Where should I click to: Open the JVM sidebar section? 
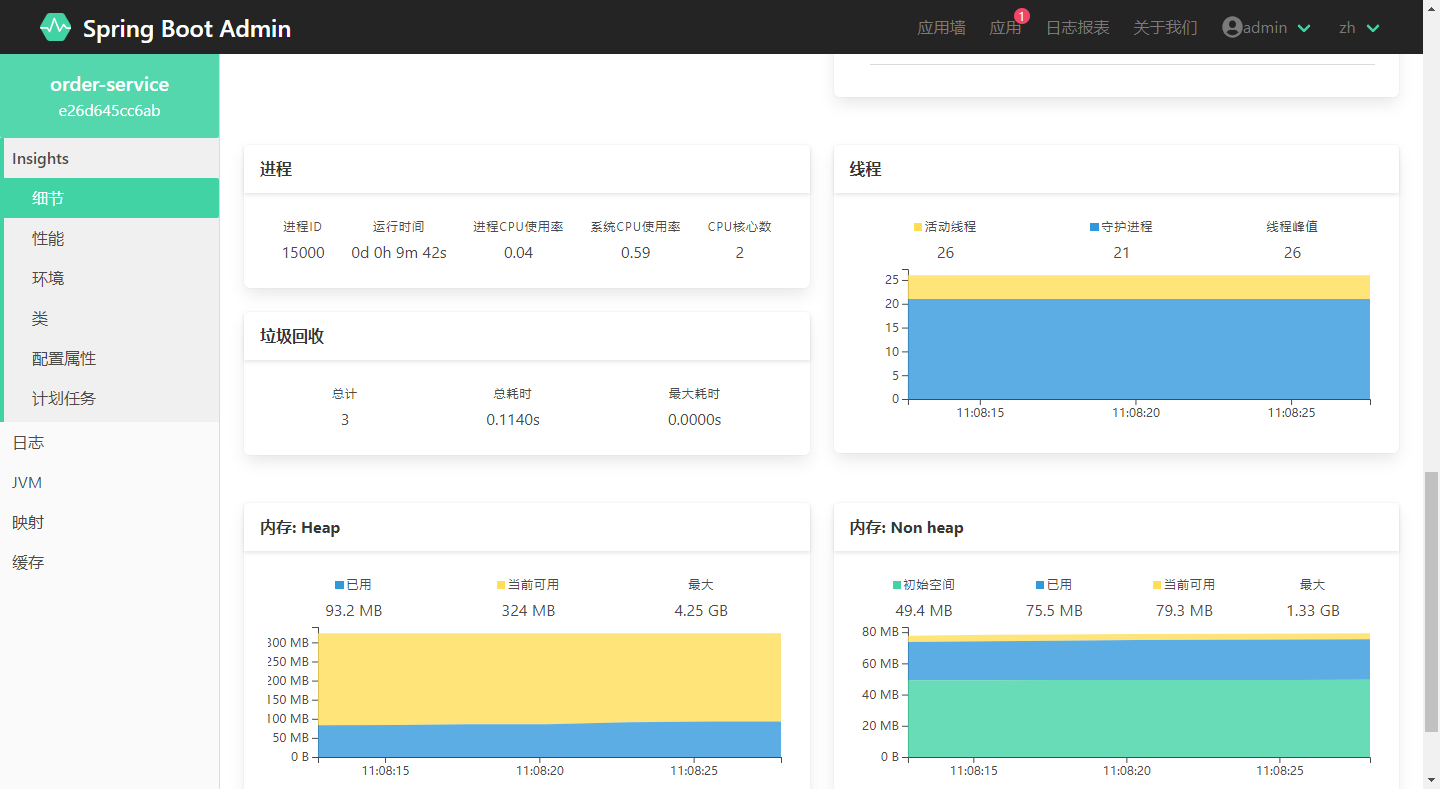click(109, 482)
